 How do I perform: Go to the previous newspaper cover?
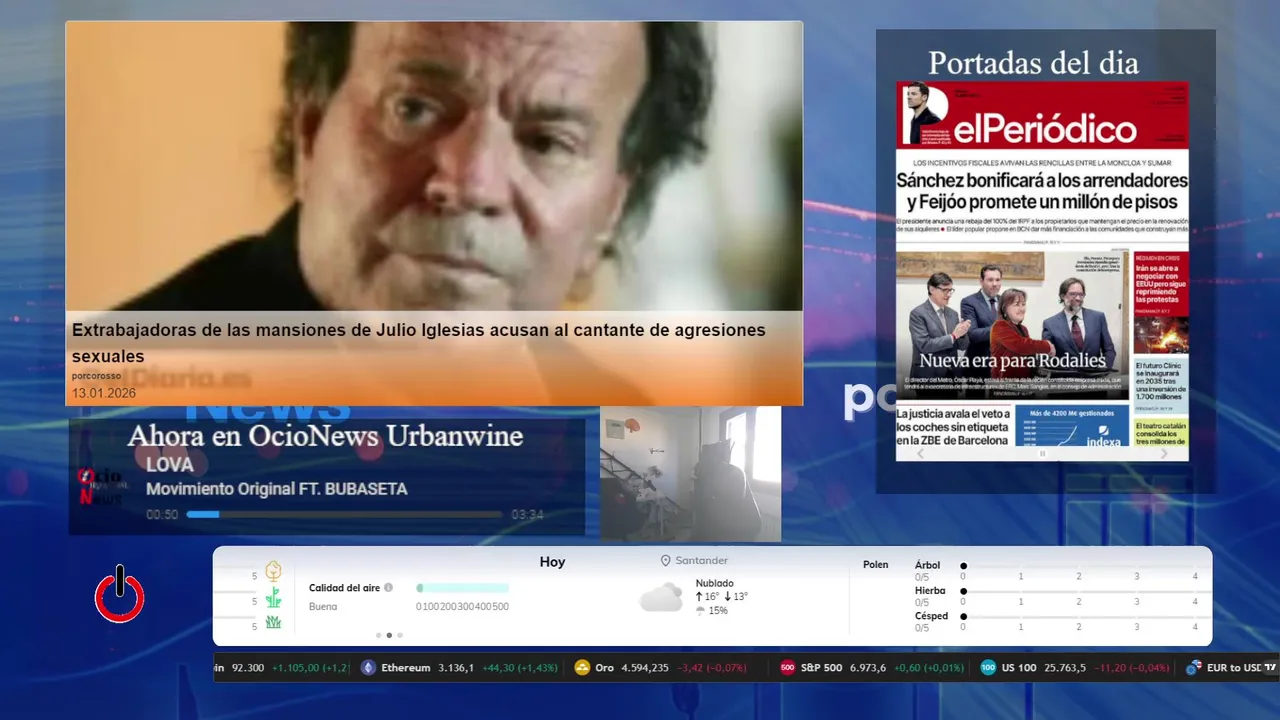[921, 453]
